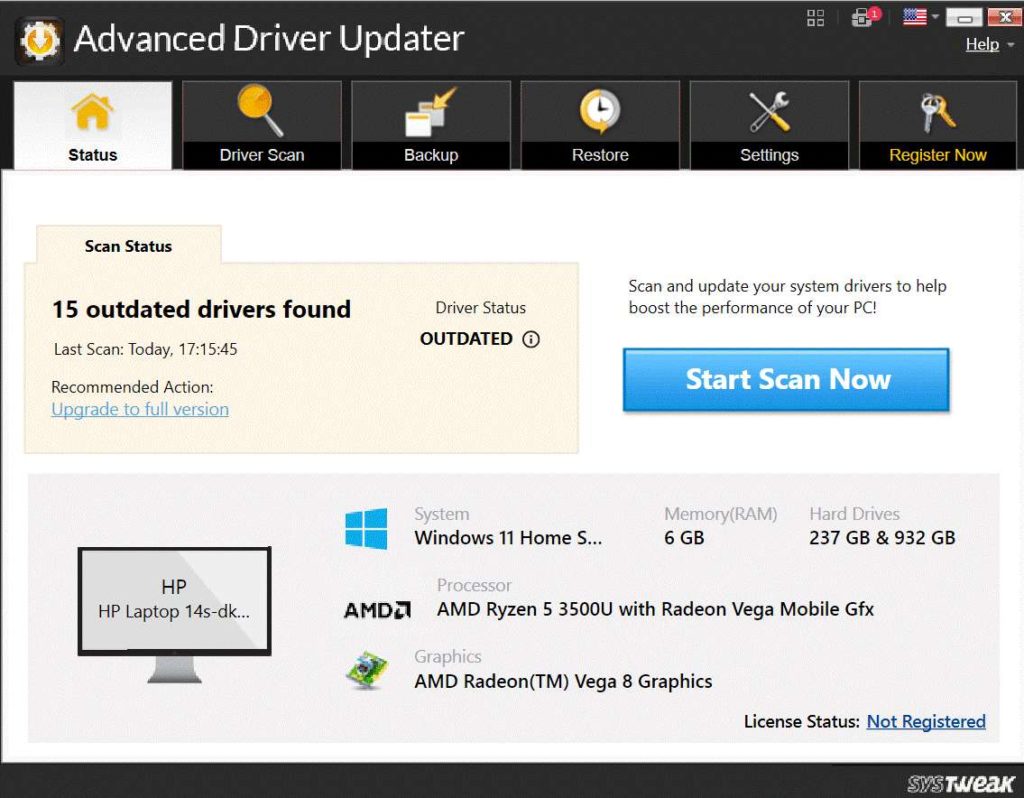The image size is (1024, 798).
Task: Click '15 outdated drivers found' text
Action: click(x=201, y=310)
